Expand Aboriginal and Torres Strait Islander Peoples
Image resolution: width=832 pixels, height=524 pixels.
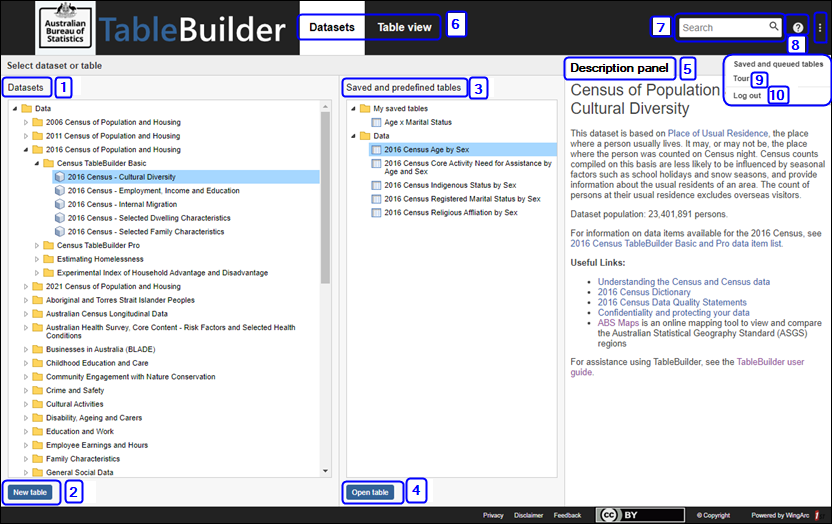(x=25, y=300)
